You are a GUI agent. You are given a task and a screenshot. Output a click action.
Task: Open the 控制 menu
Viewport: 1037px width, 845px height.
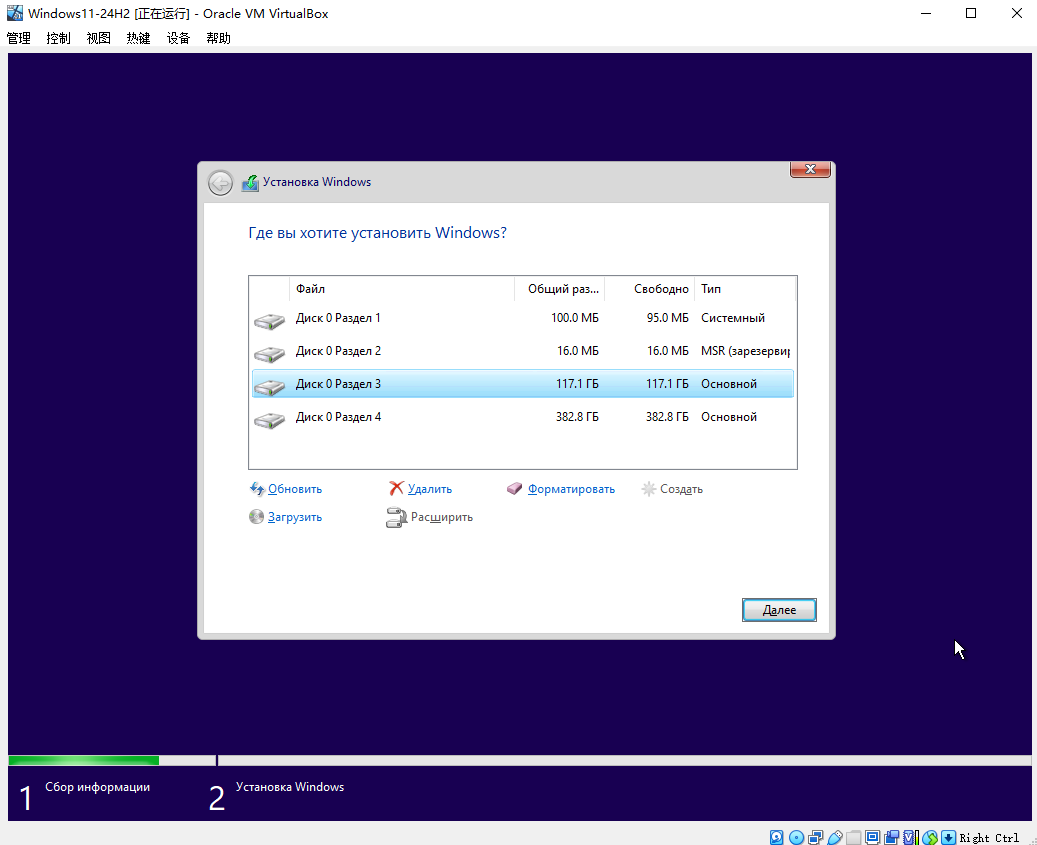pyautogui.click(x=58, y=38)
